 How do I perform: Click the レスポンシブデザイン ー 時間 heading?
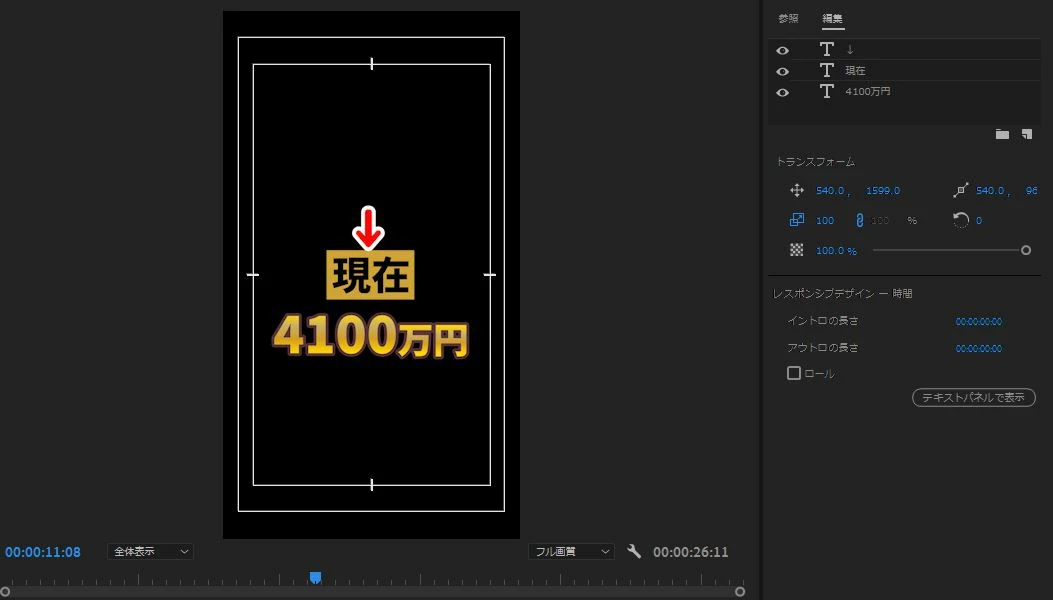click(842, 294)
